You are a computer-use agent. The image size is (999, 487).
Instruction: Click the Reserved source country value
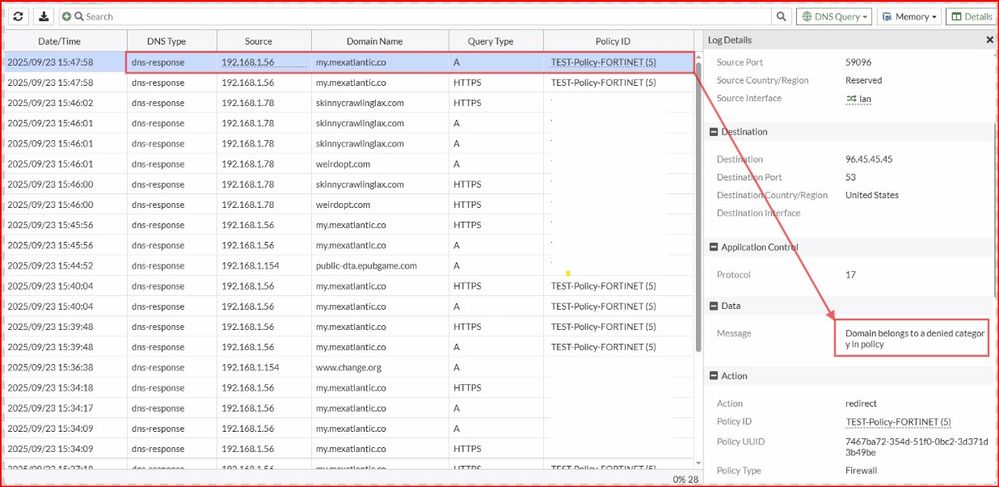863,80
